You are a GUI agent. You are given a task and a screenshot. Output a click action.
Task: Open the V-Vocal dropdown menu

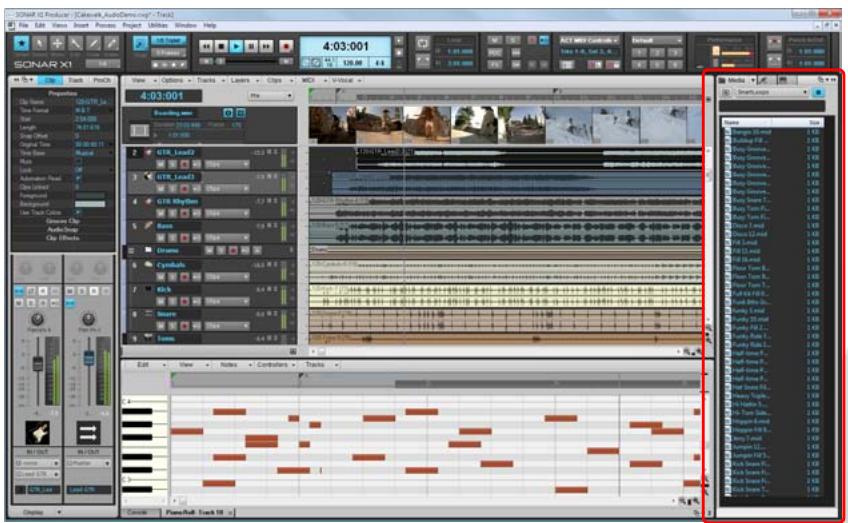click(346, 80)
